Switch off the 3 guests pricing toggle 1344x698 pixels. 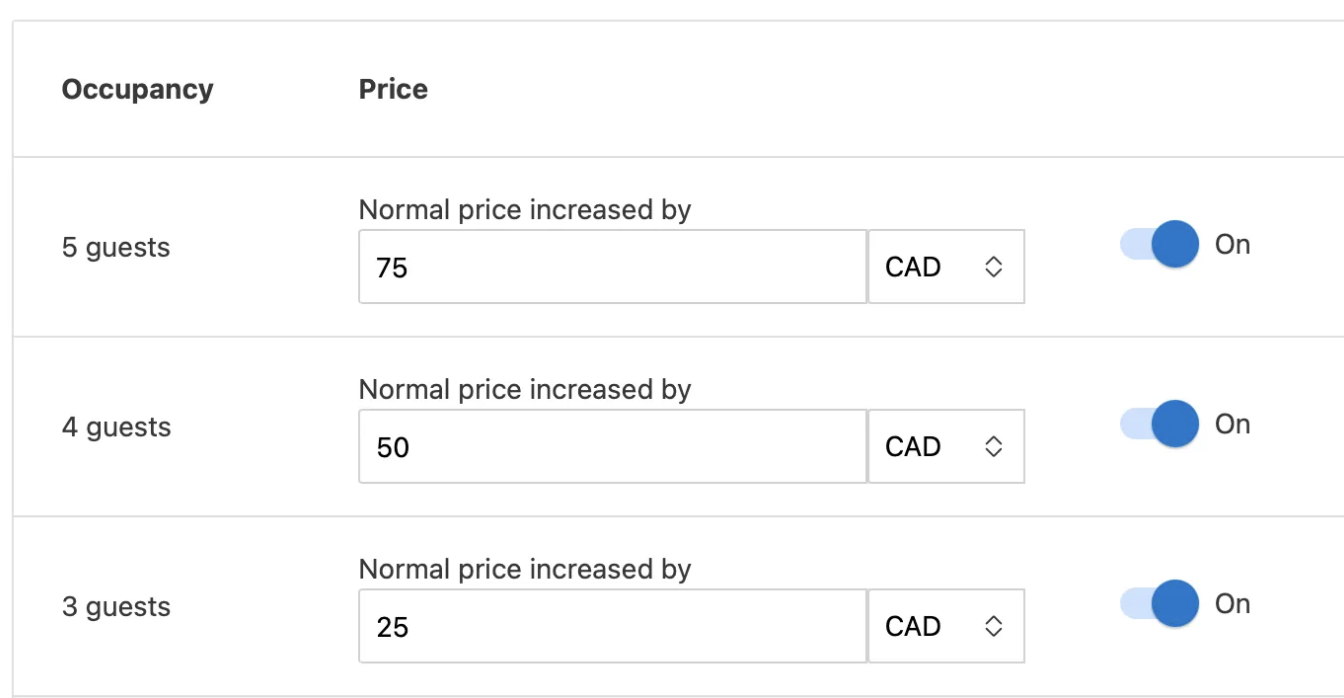pos(1159,604)
